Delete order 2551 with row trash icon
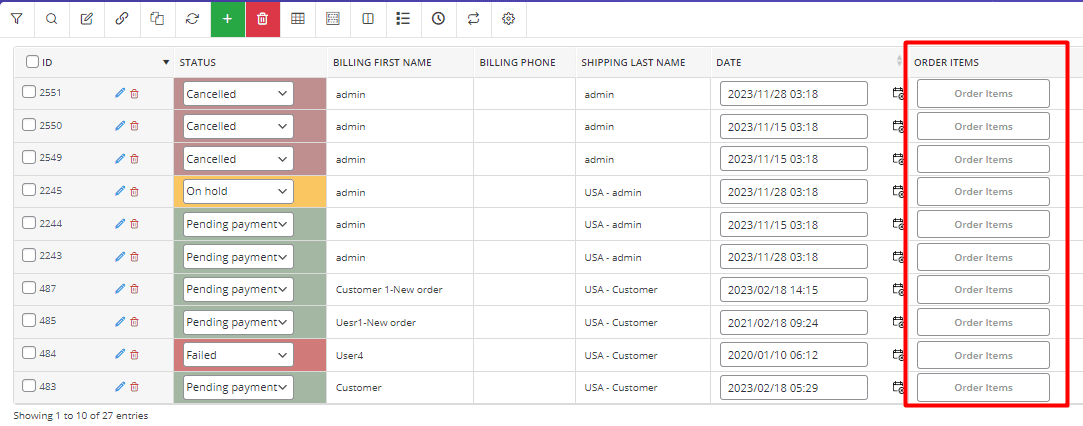 [x=134, y=93]
